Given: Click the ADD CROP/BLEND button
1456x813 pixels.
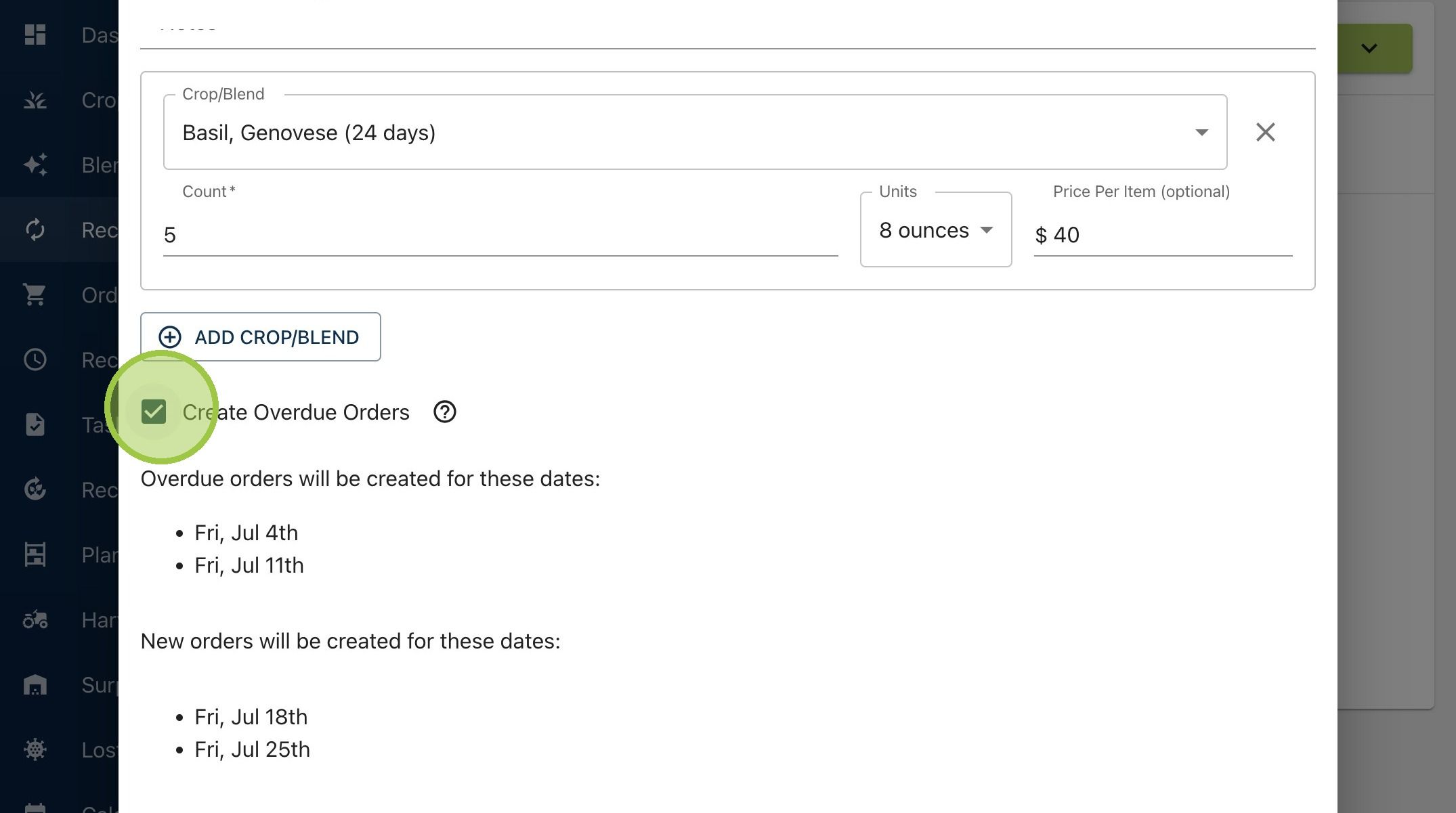Looking at the screenshot, I should (x=260, y=336).
